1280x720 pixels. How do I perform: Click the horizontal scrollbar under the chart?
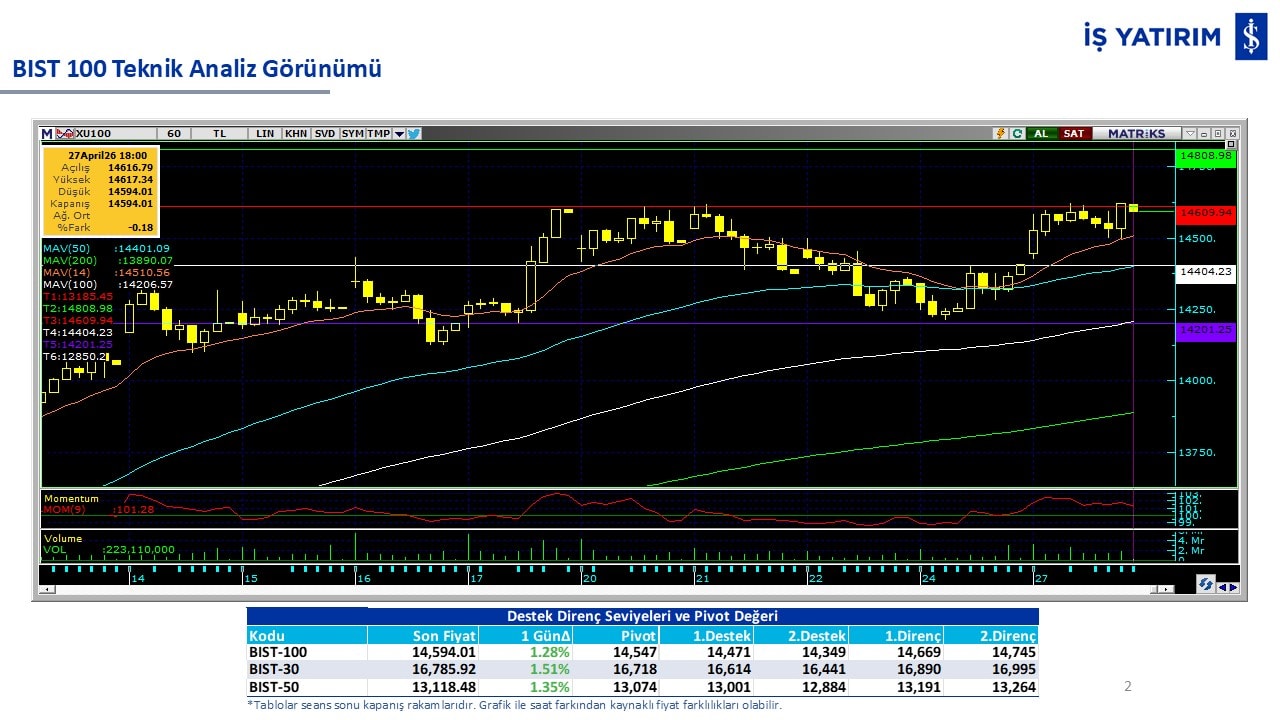point(600,593)
